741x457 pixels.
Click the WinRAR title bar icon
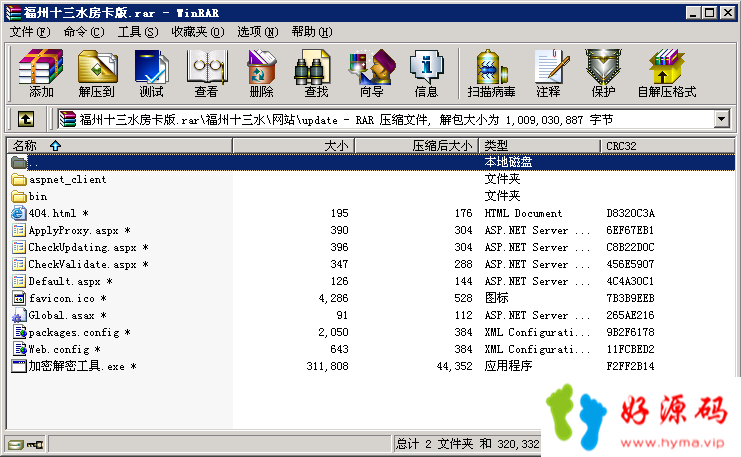(x=13, y=13)
